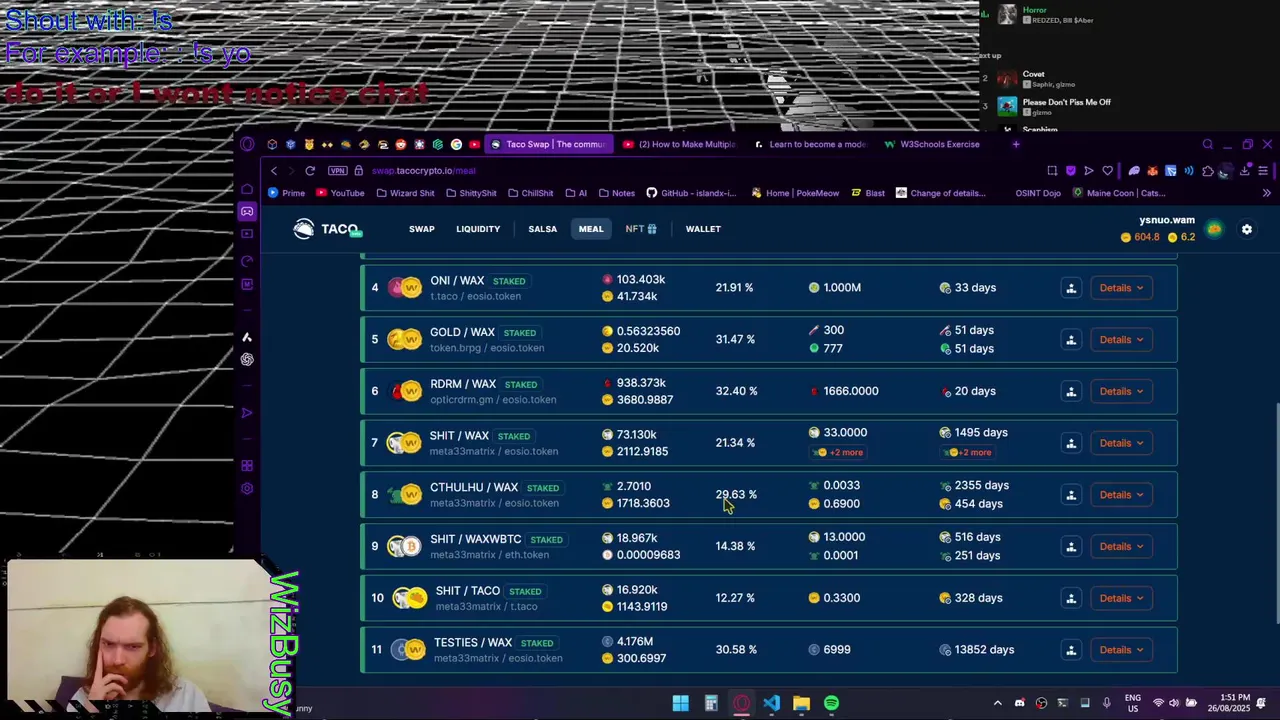The height and width of the screenshot is (720, 1280).
Task: Show hidden system tray icons chevron
Action: (997, 704)
